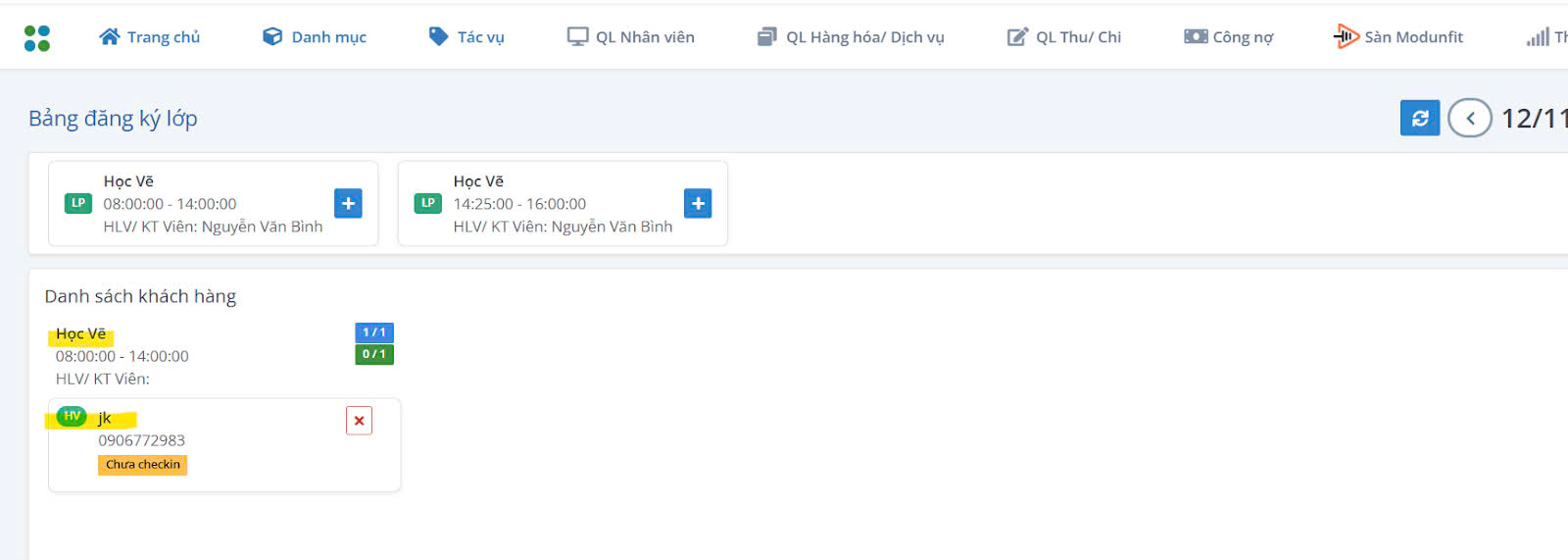Click the Chưa checkin status label
1568x560 pixels.
click(x=143, y=465)
